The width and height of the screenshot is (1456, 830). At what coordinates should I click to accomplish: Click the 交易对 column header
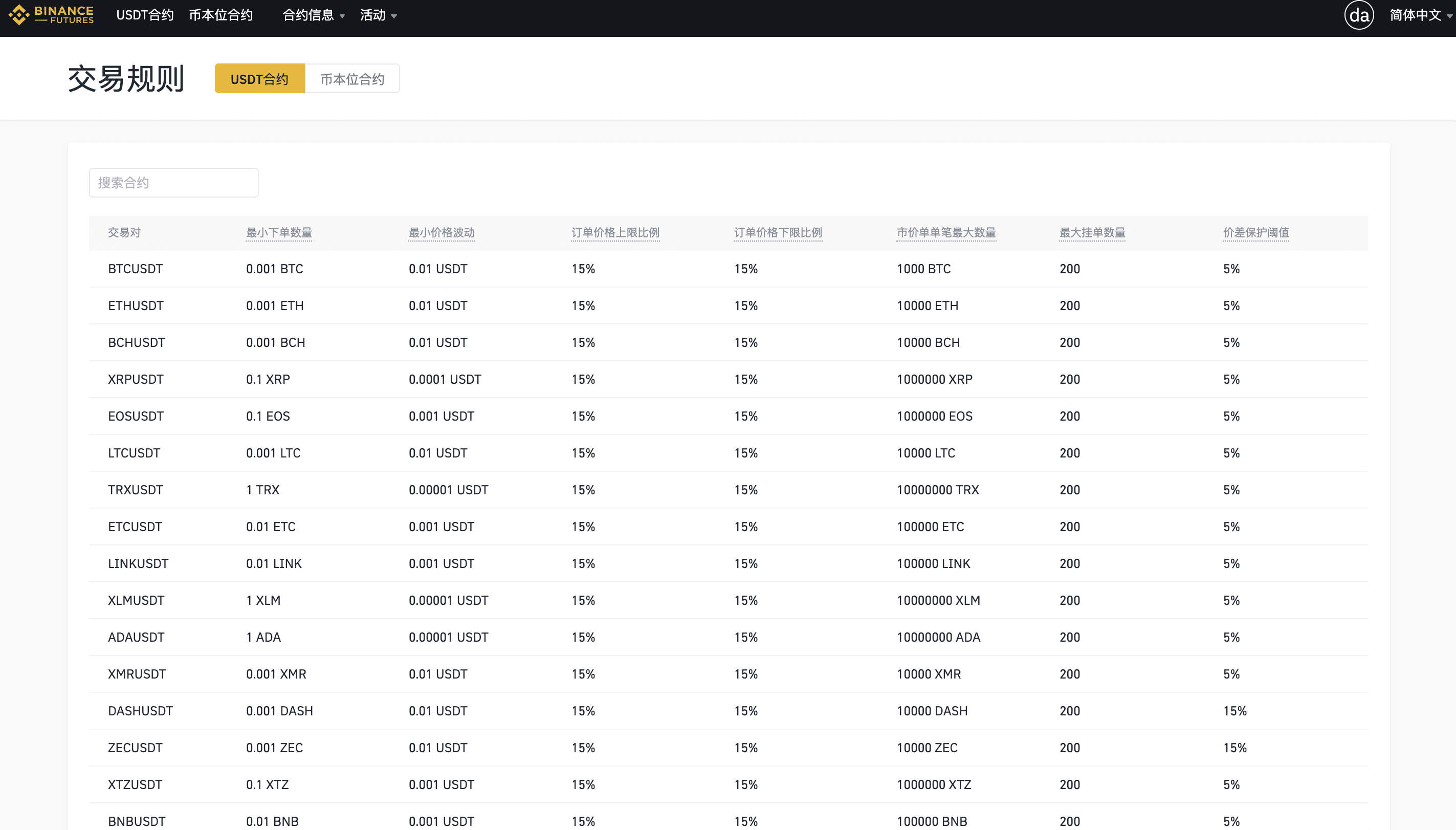tap(124, 233)
